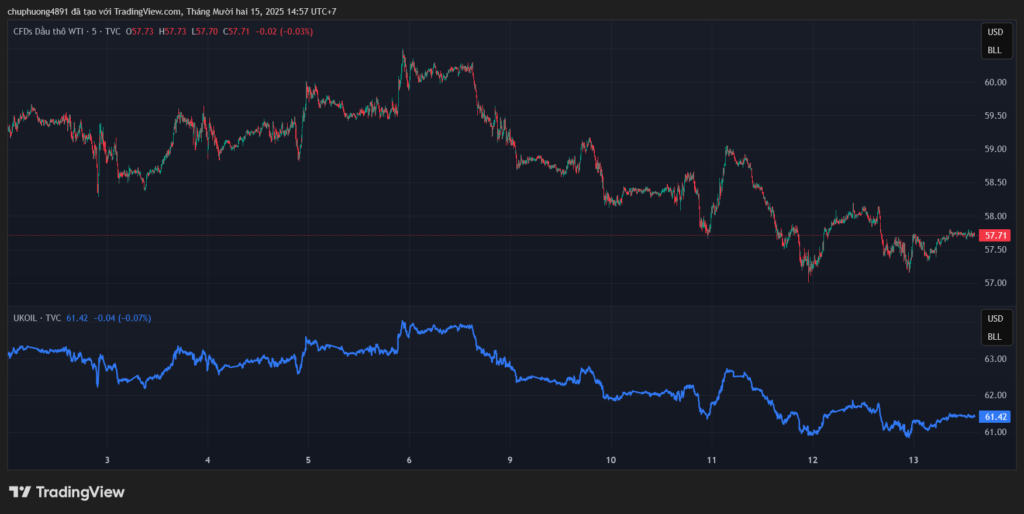Click the 60.00 price axis label
The width and height of the screenshot is (1024, 514).
[995, 82]
